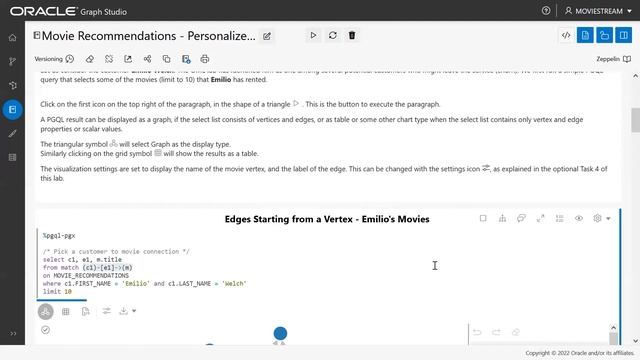Click the dashed-square expand icon in toolbar
The image size is (640, 360).
click(109, 59)
